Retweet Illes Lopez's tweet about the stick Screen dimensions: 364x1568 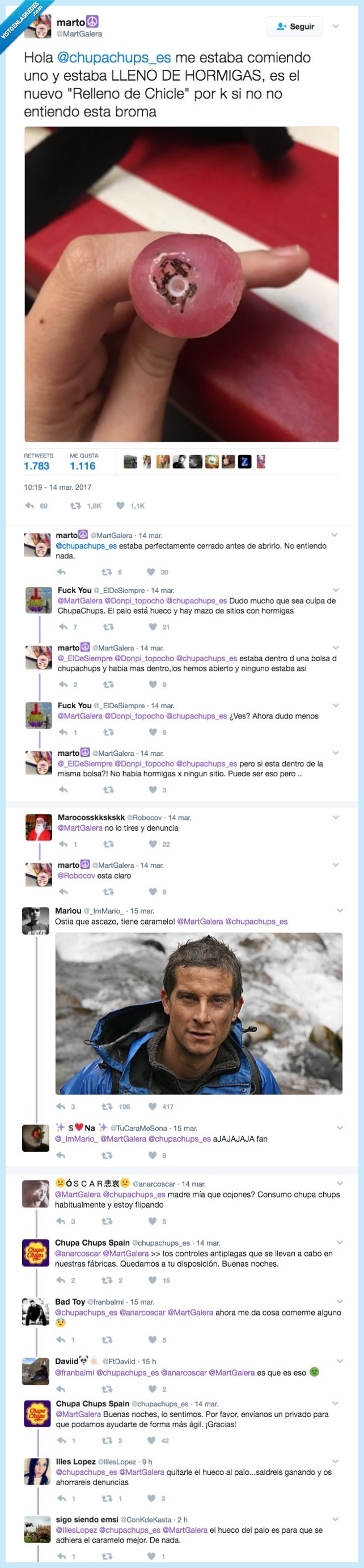pyautogui.click(x=107, y=1498)
